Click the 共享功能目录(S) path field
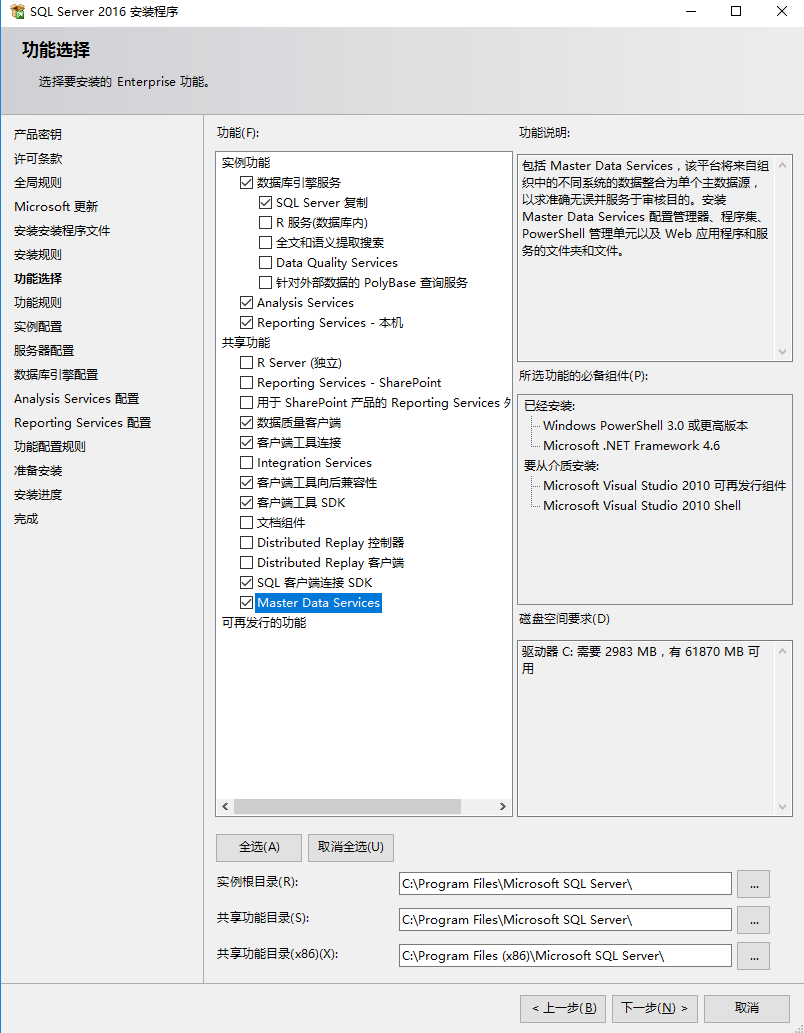 tap(565, 920)
